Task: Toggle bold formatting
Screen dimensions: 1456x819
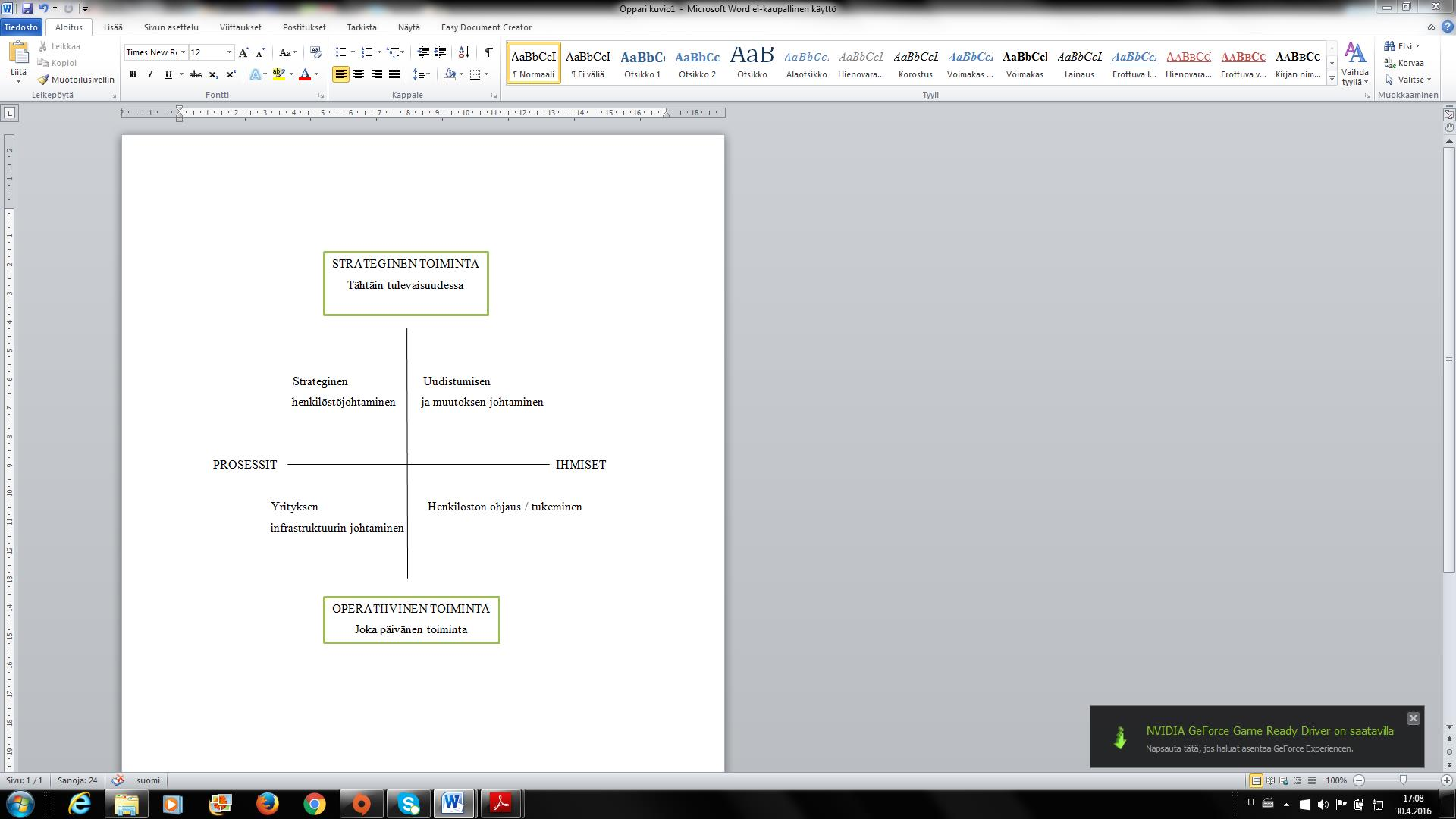Action: [133, 74]
